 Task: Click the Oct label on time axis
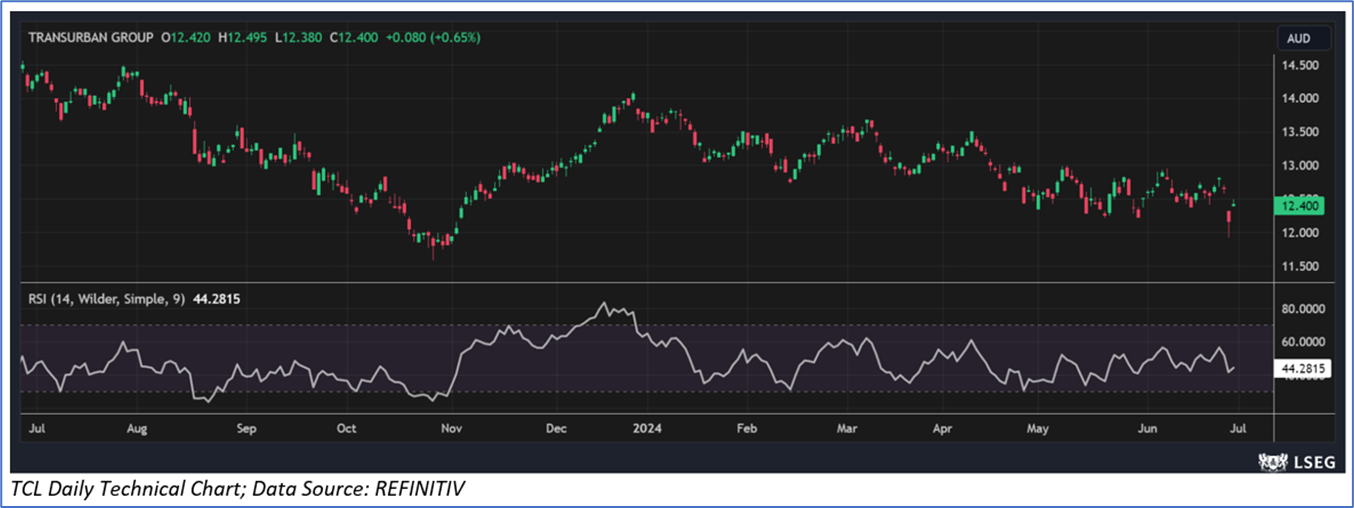click(x=346, y=429)
